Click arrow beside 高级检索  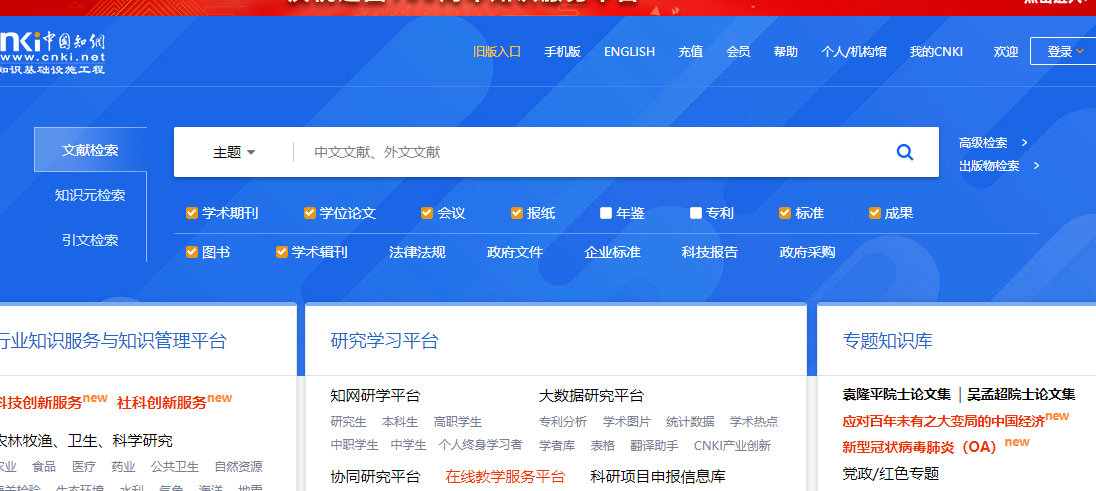(x=1024, y=143)
